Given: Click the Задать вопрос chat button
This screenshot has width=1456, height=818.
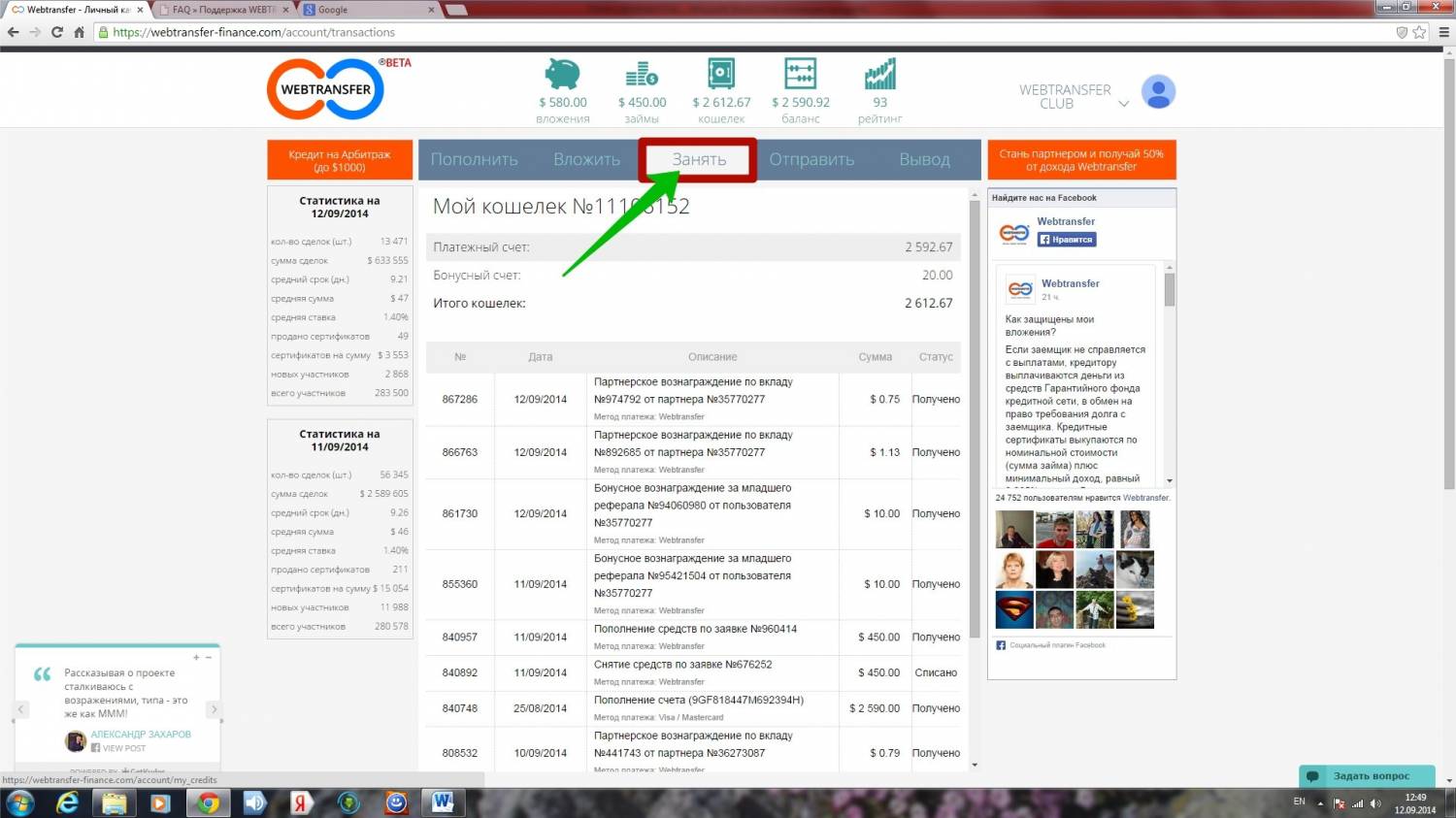Looking at the screenshot, I should click(1367, 776).
